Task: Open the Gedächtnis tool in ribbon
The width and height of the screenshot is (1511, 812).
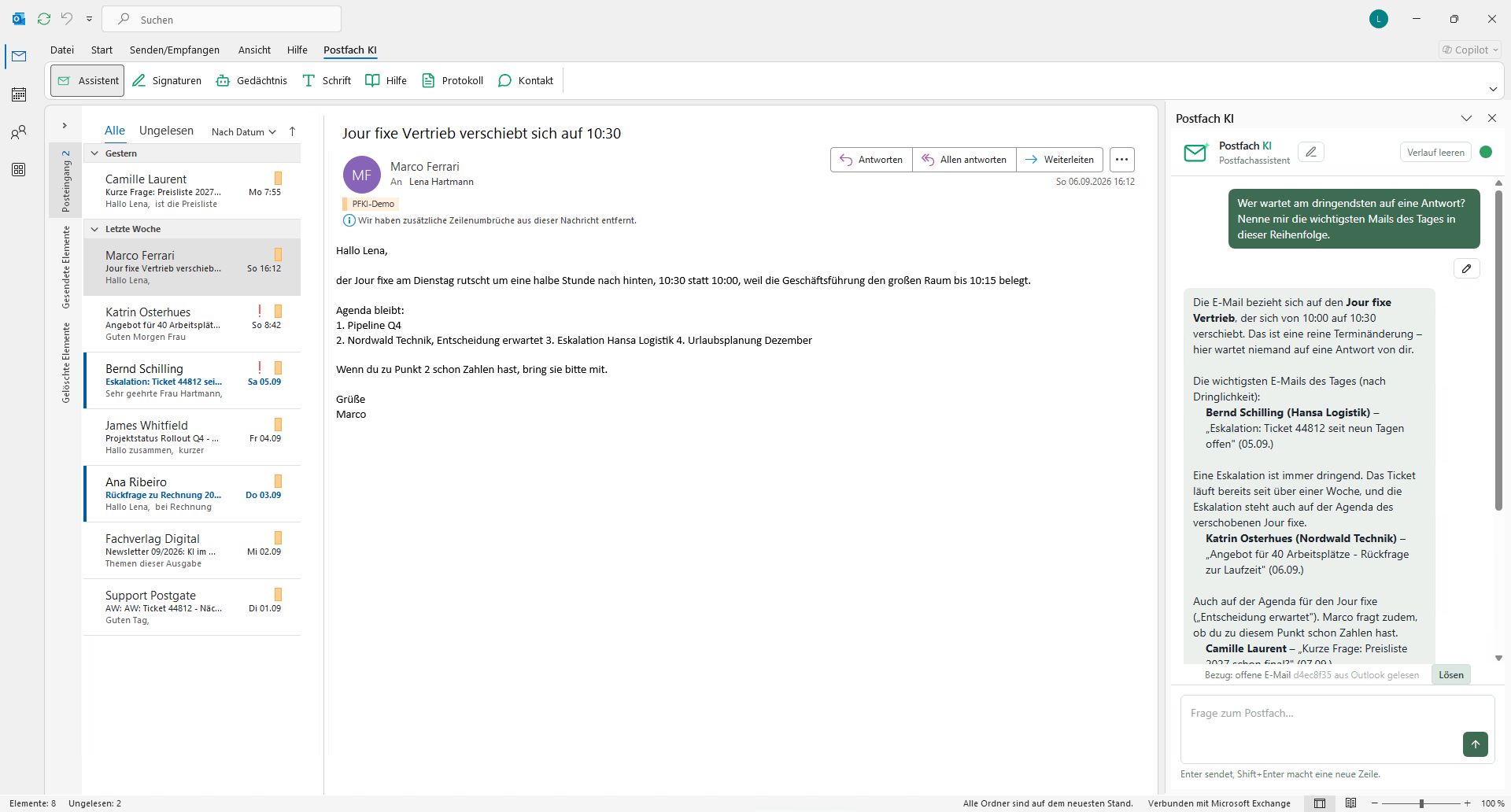Action: [x=252, y=80]
